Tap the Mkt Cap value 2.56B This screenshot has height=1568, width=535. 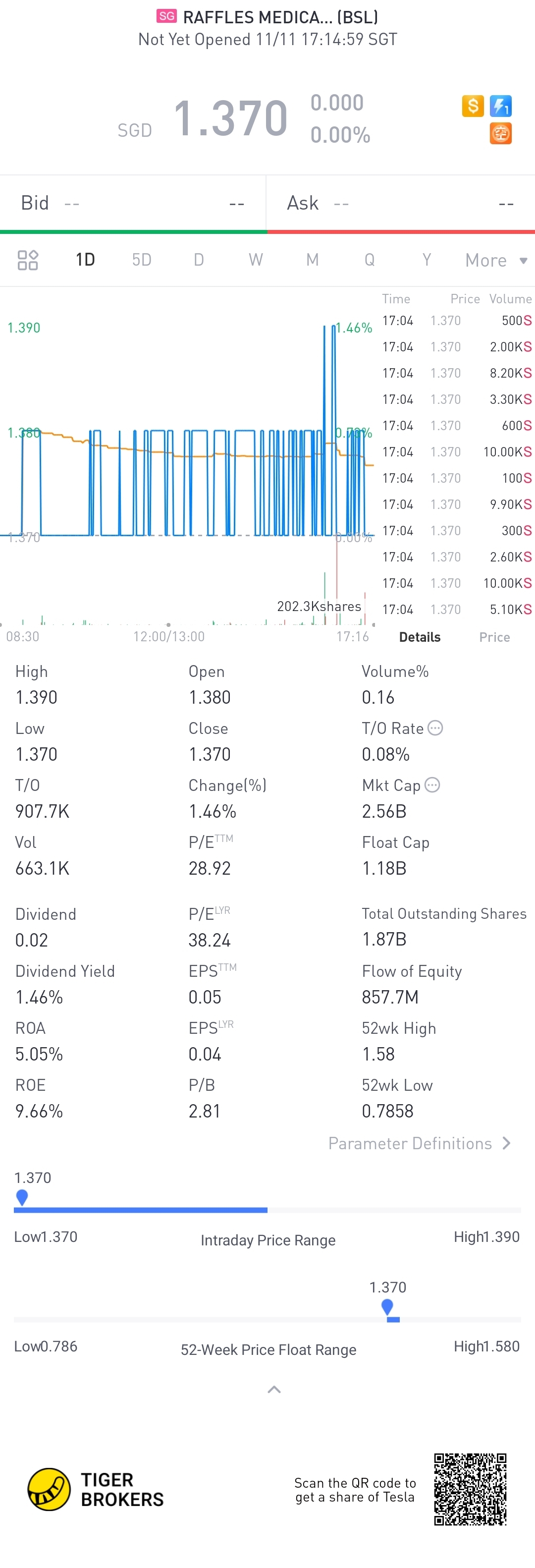tap(384, 811)
